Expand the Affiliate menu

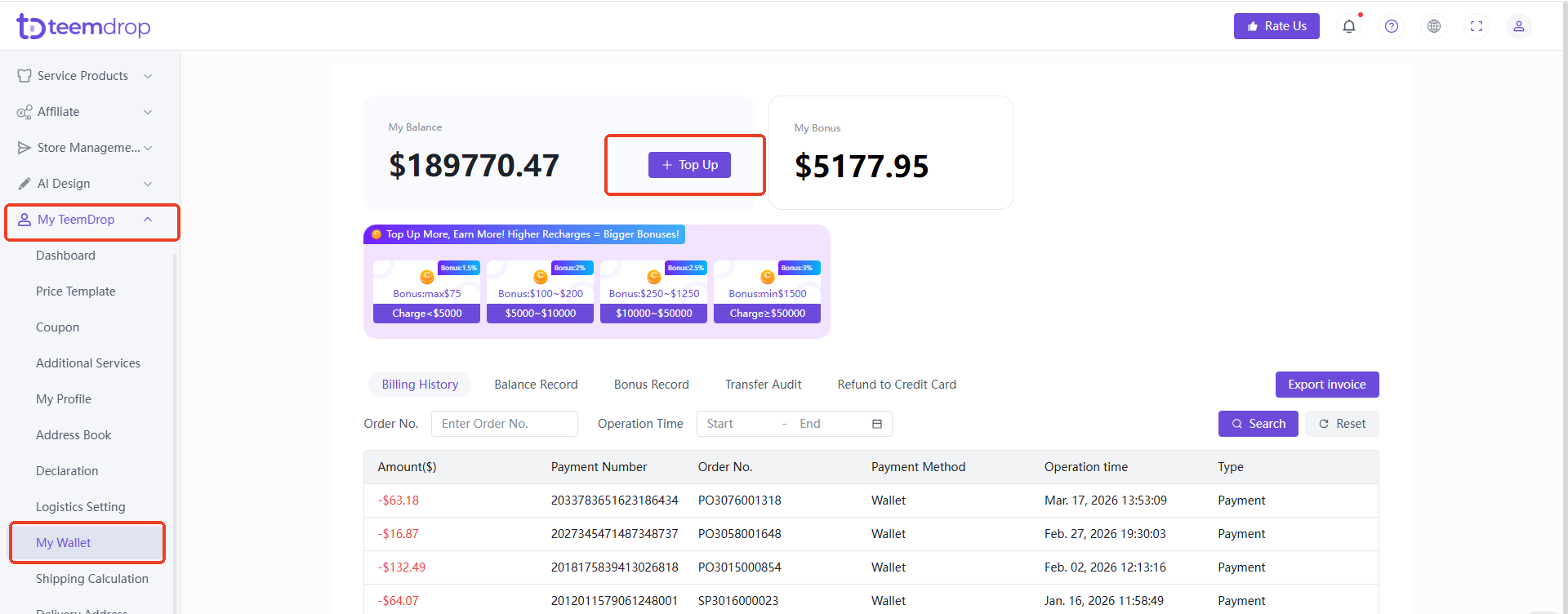[x=148, y=112]
